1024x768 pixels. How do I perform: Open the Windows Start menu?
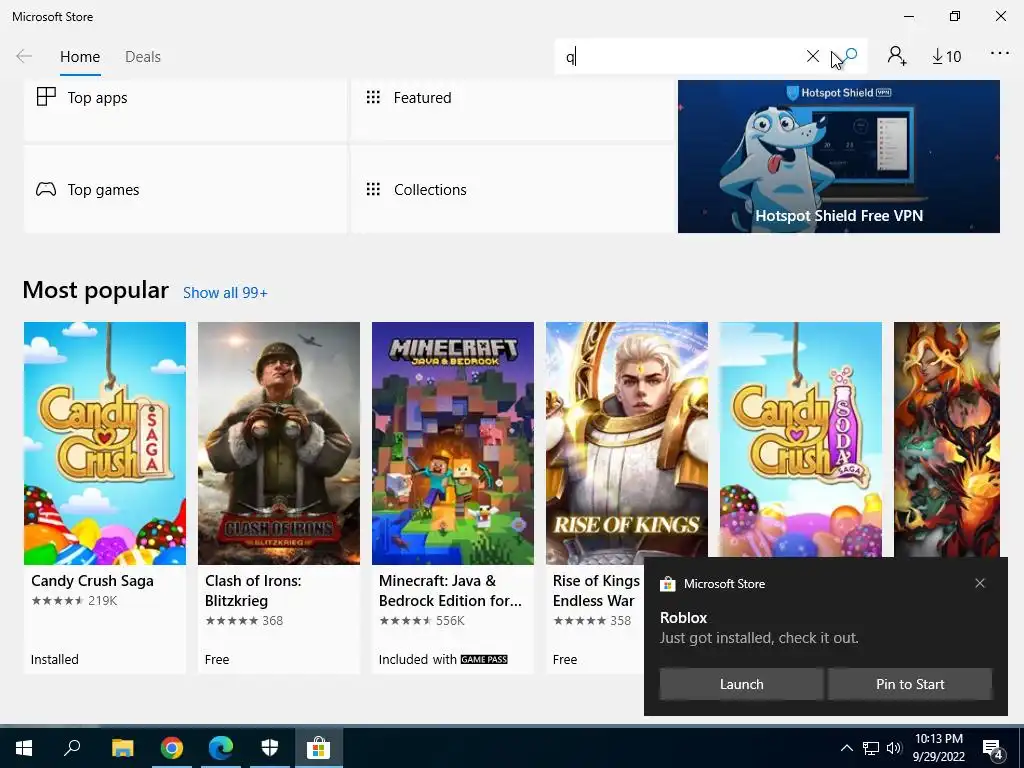[24, 747]
